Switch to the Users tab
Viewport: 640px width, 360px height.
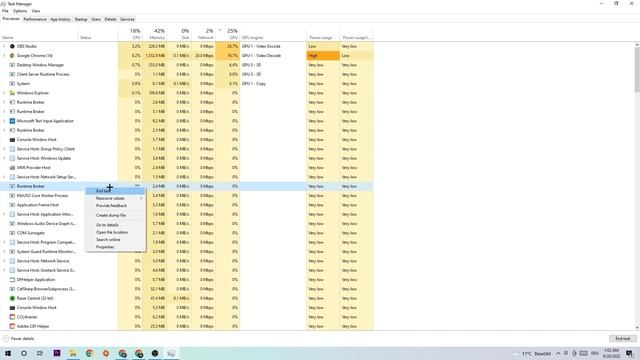pos(96,19)
